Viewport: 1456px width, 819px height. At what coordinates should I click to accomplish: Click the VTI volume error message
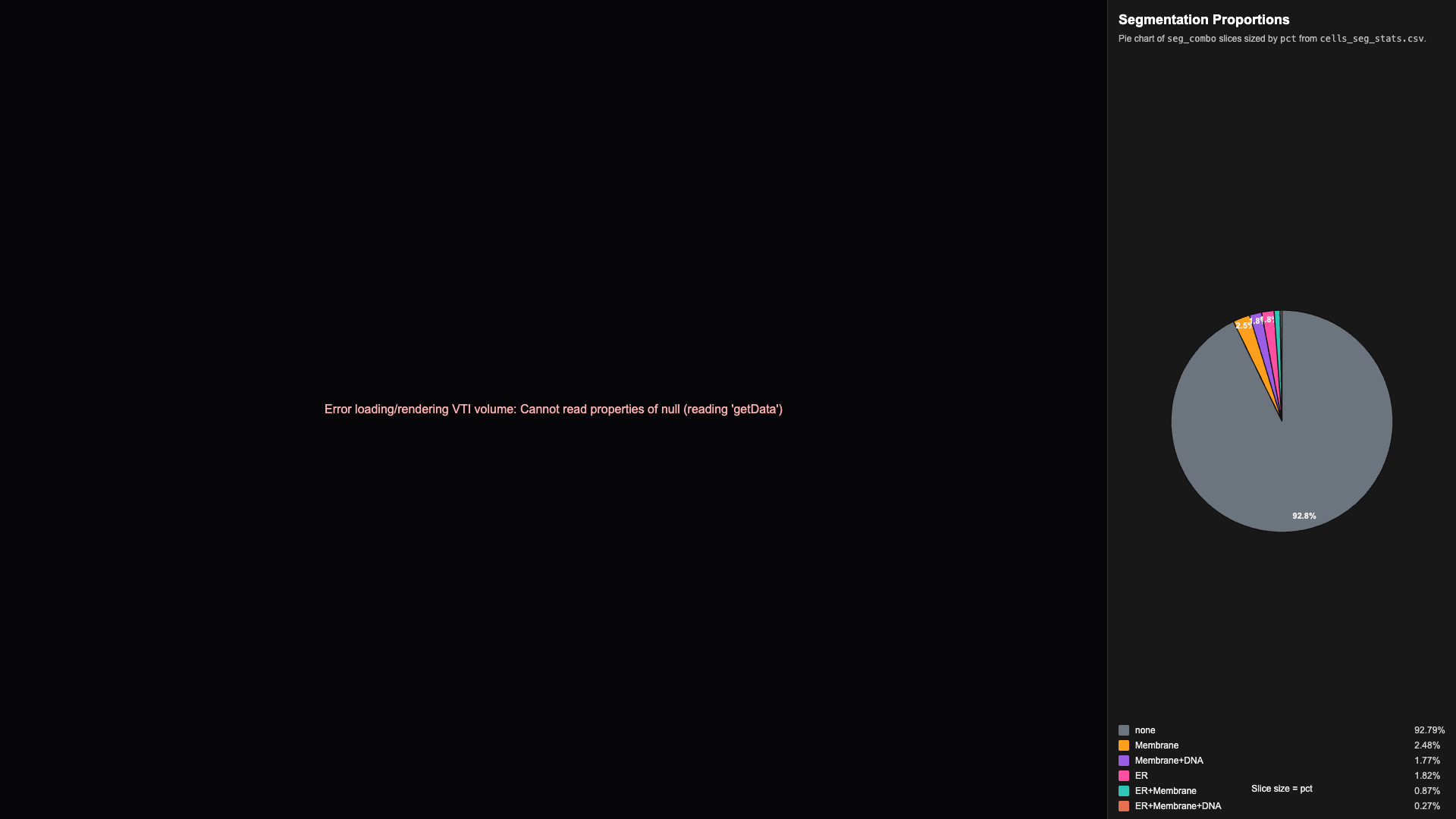pos(554,409)
